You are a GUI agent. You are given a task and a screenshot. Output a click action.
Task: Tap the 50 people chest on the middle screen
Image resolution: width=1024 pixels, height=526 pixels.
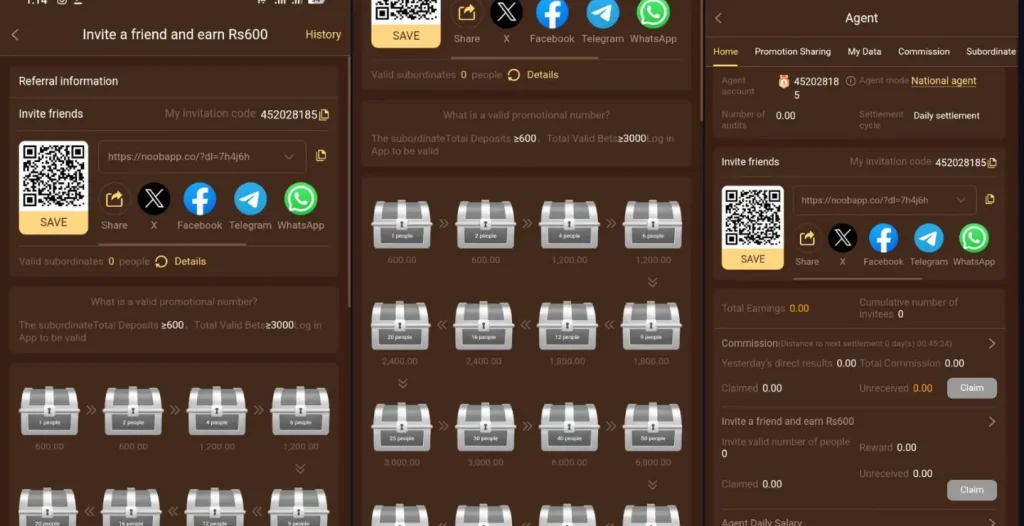tap(653, 427)
